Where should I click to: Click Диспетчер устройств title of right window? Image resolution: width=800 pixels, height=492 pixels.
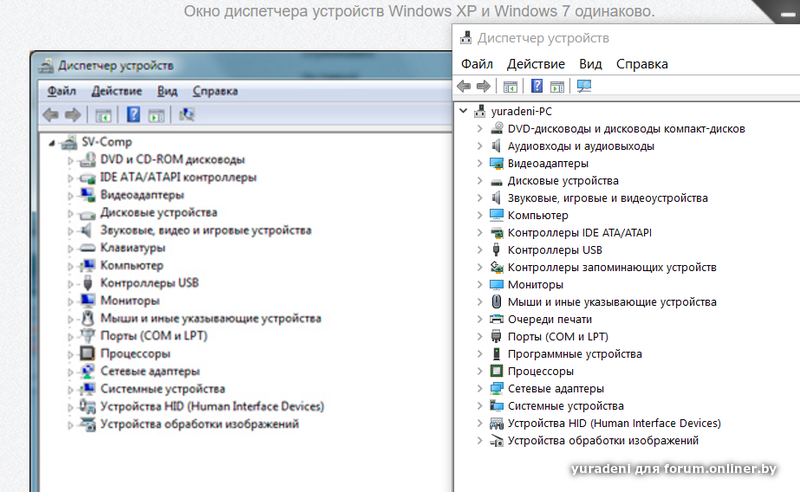(x=543, y=38)
